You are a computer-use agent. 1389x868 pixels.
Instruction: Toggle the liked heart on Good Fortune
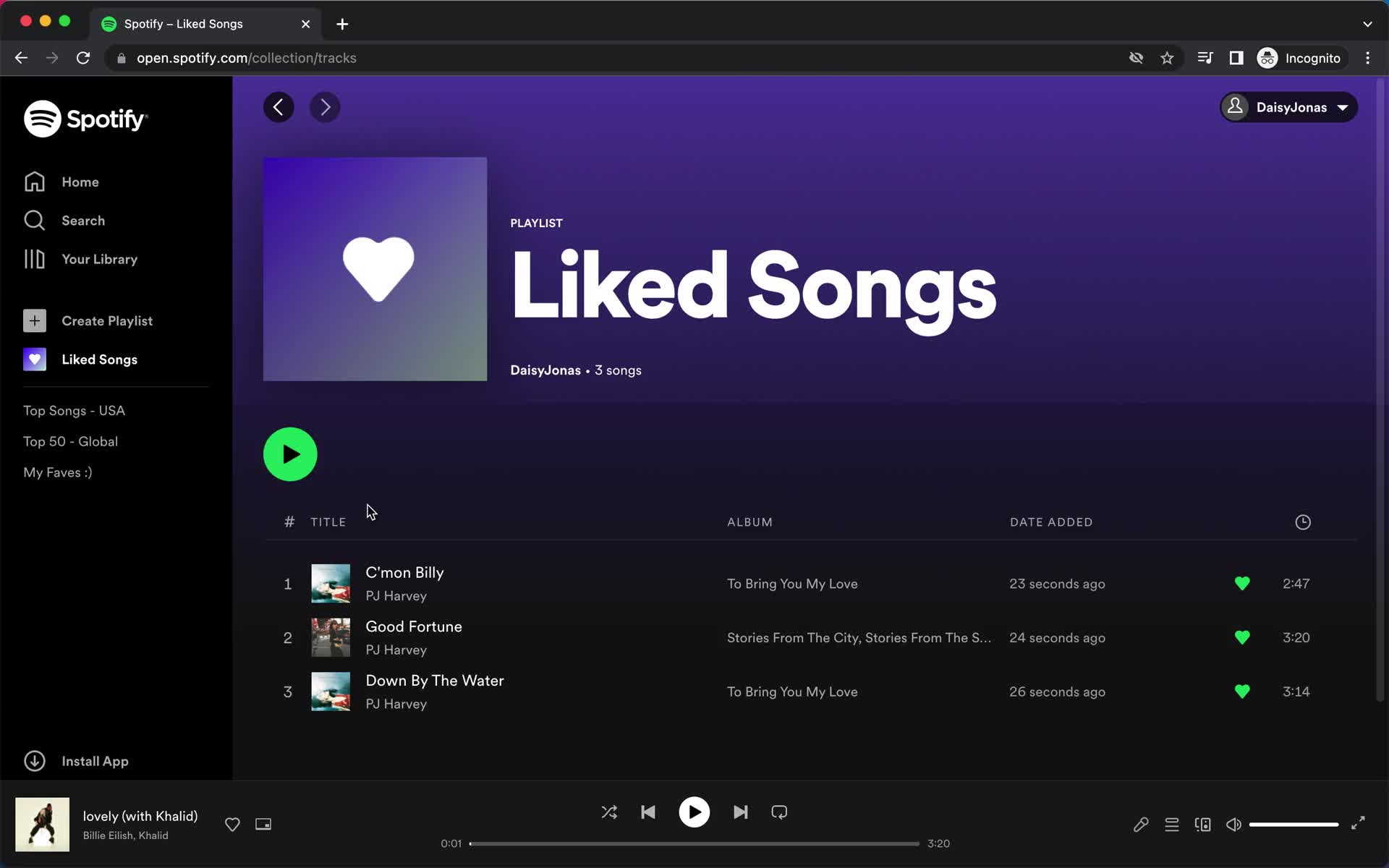coord(1243,637)
